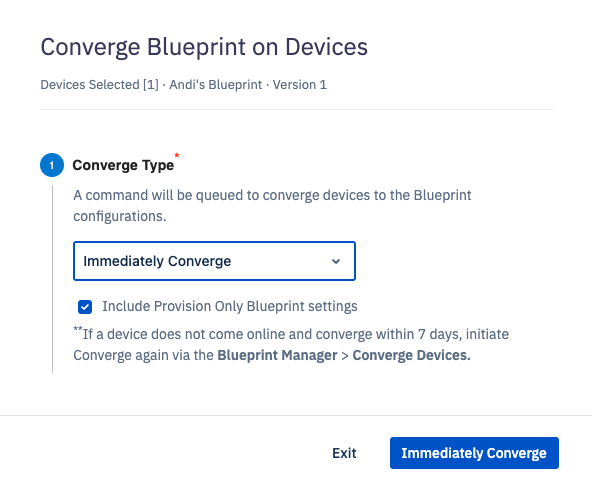Click the note about converging within 7 days

(x=291, y=344)
